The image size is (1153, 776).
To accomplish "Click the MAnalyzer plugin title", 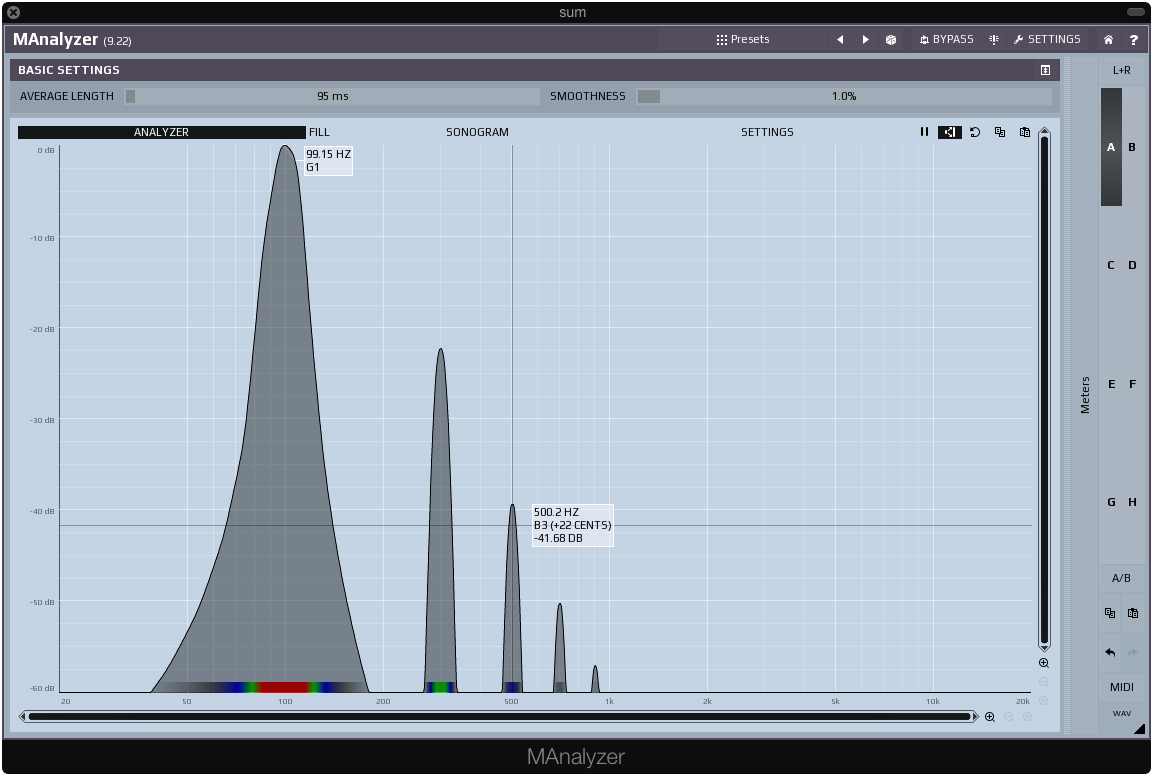I will (x=55, y=40).
